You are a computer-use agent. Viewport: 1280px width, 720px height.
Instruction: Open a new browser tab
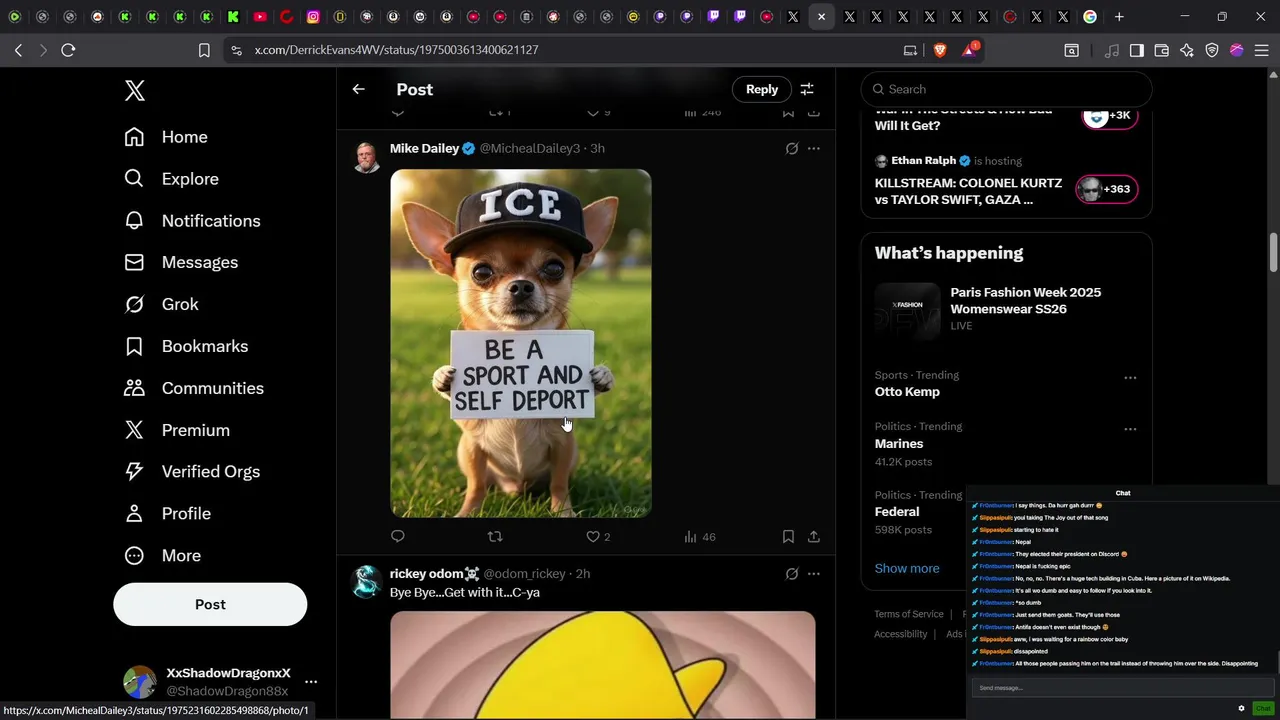1119,17
